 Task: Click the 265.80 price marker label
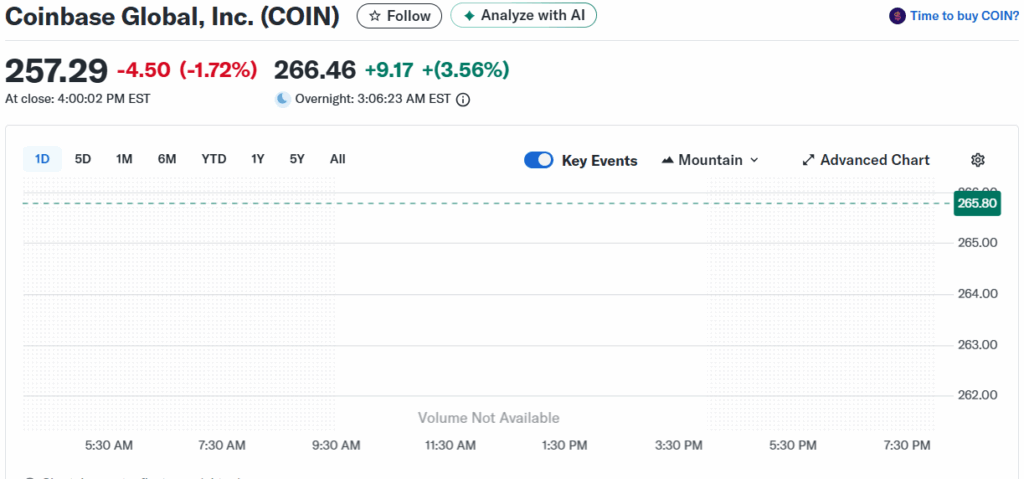[x=976, y=203]
